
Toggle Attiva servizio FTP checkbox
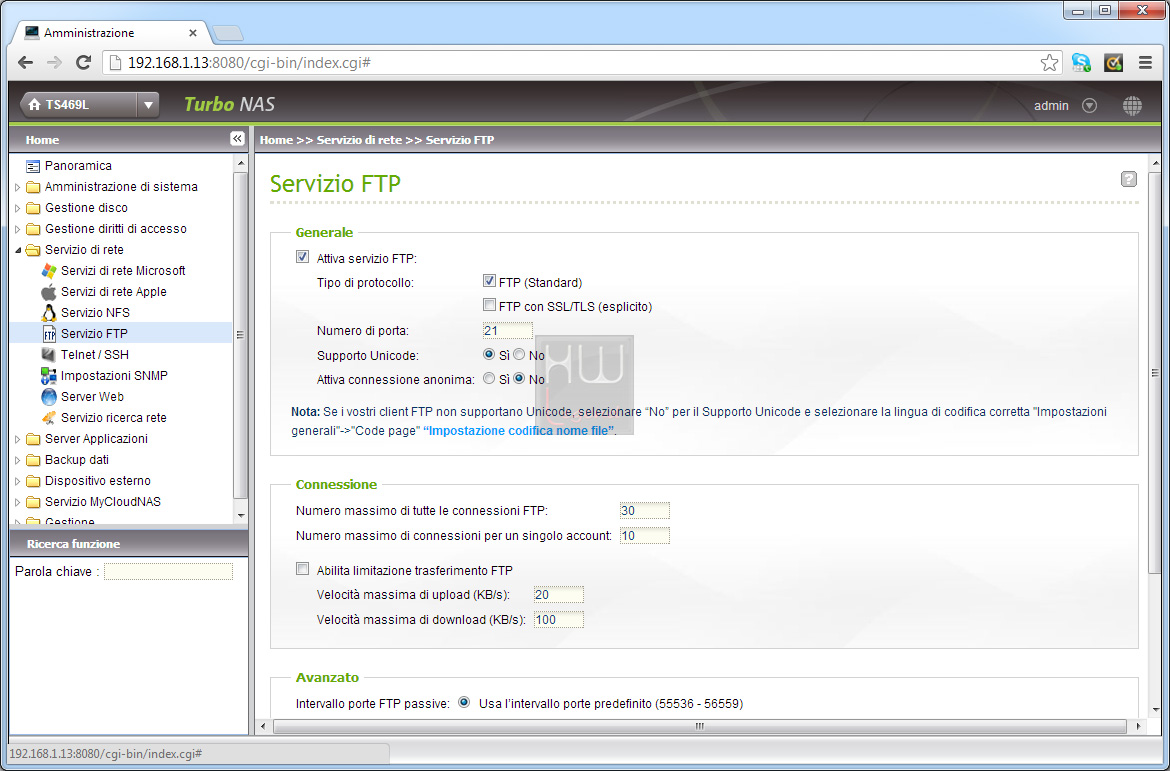[302, 257]
